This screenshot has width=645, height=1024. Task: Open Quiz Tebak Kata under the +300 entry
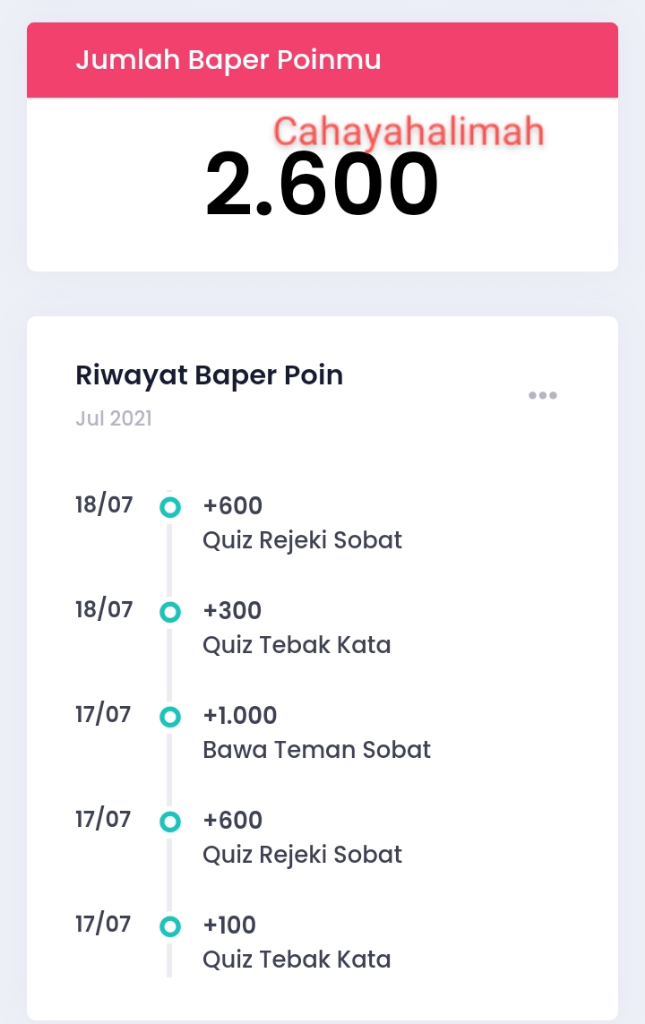click(296, 645)
